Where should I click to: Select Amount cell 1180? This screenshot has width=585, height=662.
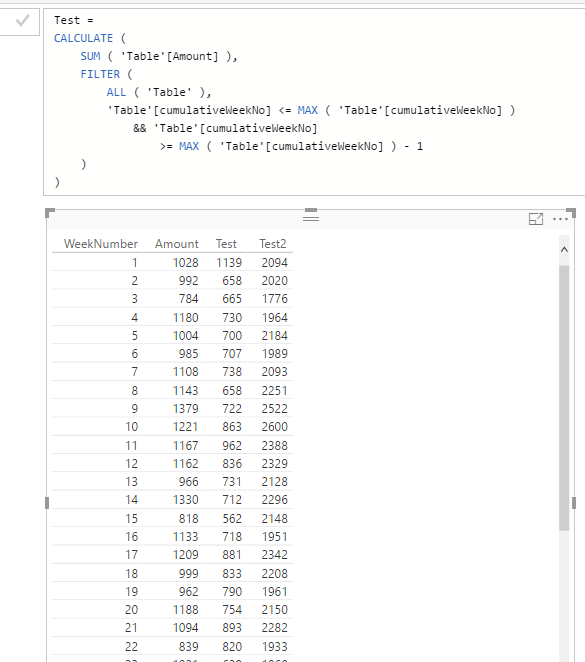click(x=186, y=317)
